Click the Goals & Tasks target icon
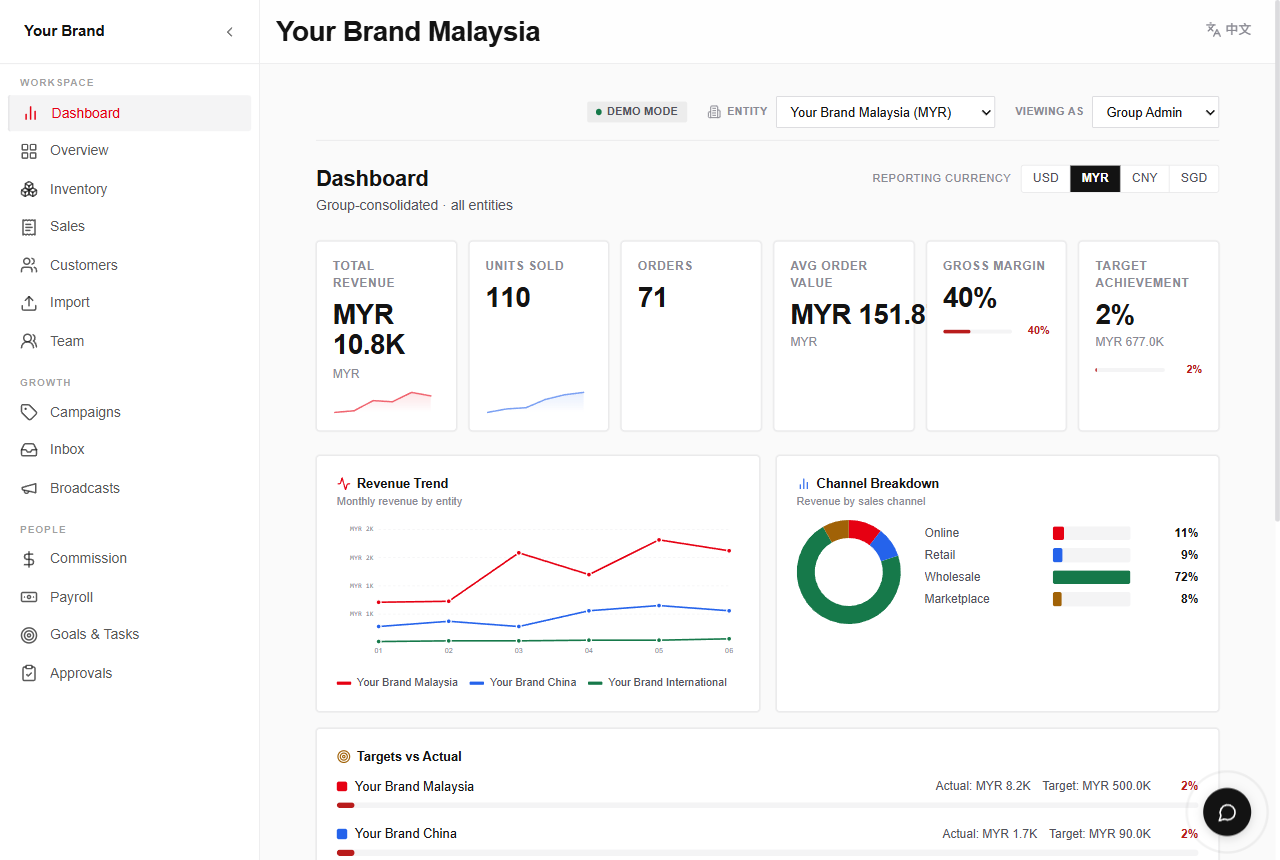 tap(30, 635)
